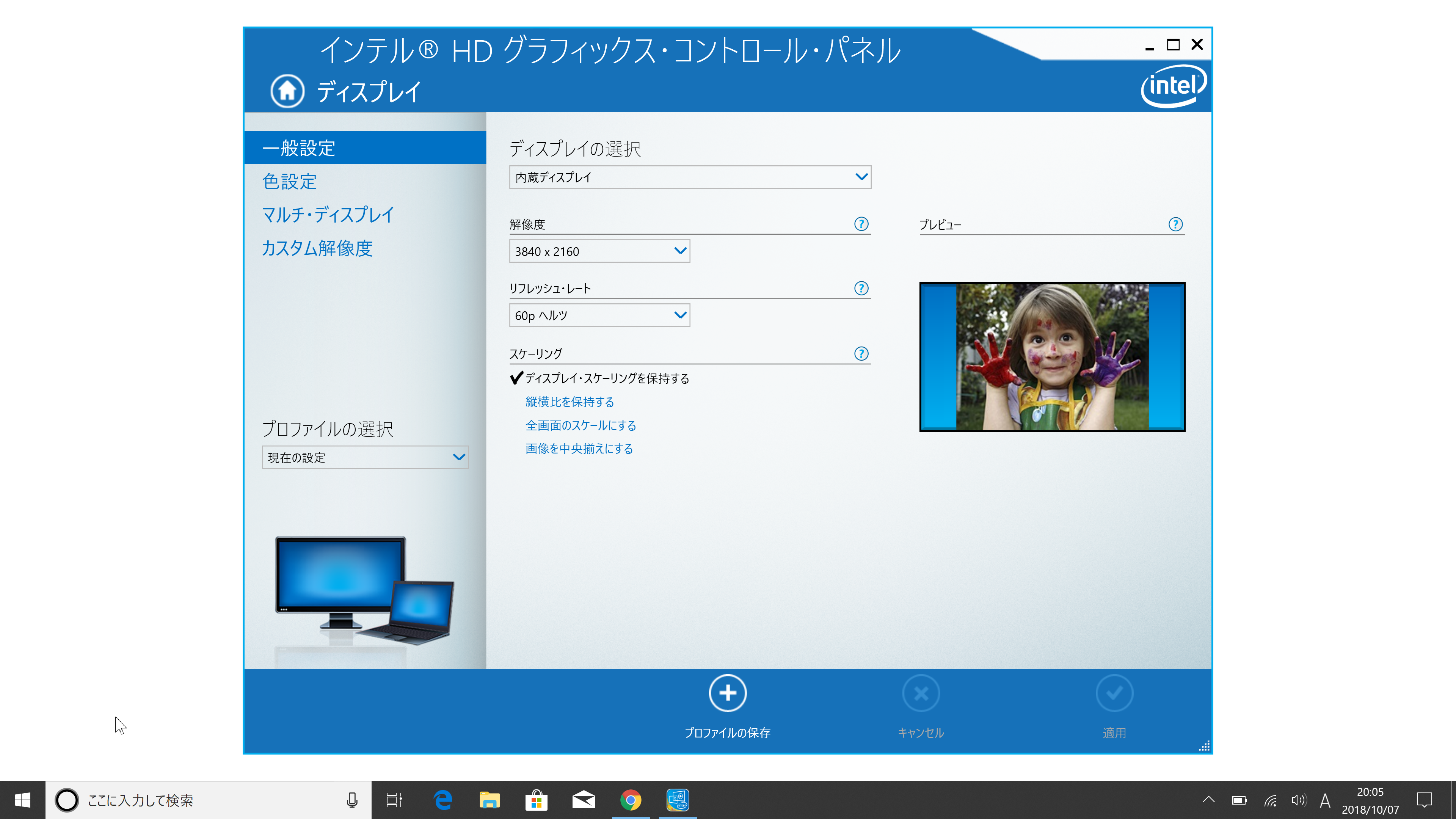Open カスタム解像度 in the sidebar
This screenshot has height=819, width=1456.
(x=317, y=248)
